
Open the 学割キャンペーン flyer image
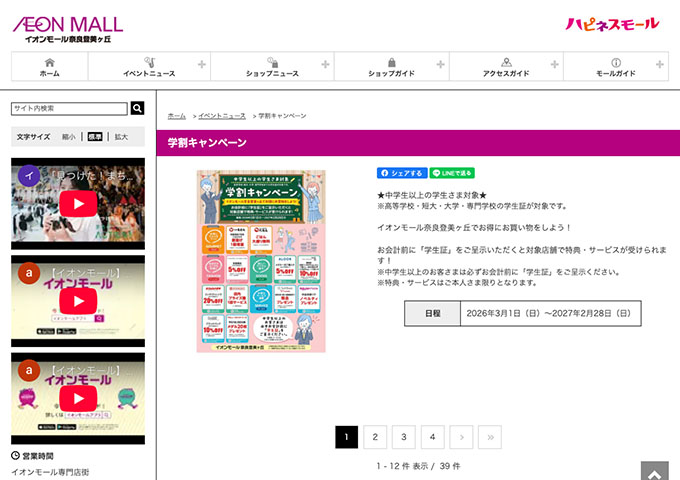pyautogui.click(x=261, y=261)
